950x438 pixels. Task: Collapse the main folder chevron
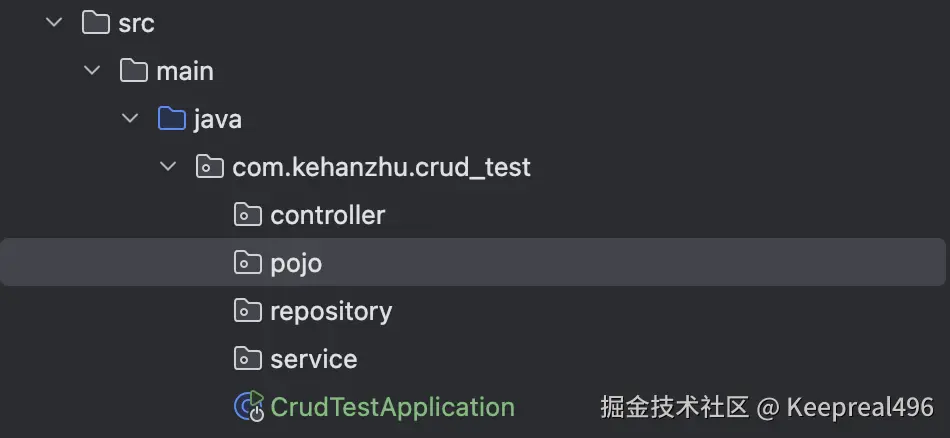click(x=92, y=71)
